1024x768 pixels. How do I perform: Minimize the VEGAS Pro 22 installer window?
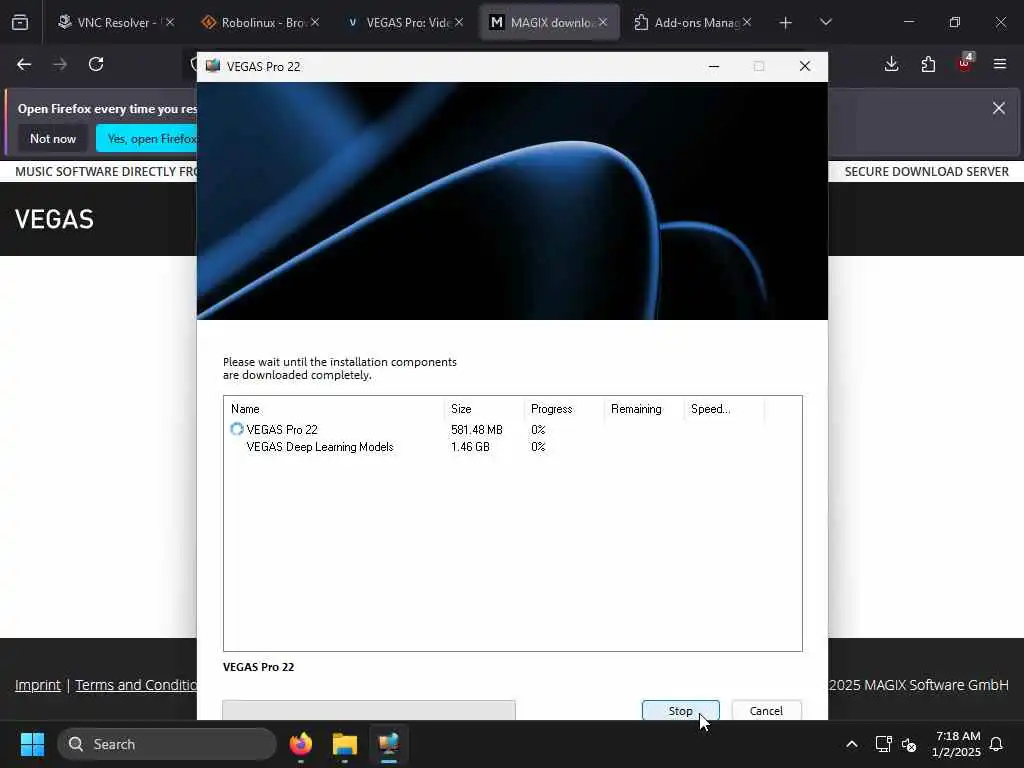pyautogui.click(x=714, y=66)
